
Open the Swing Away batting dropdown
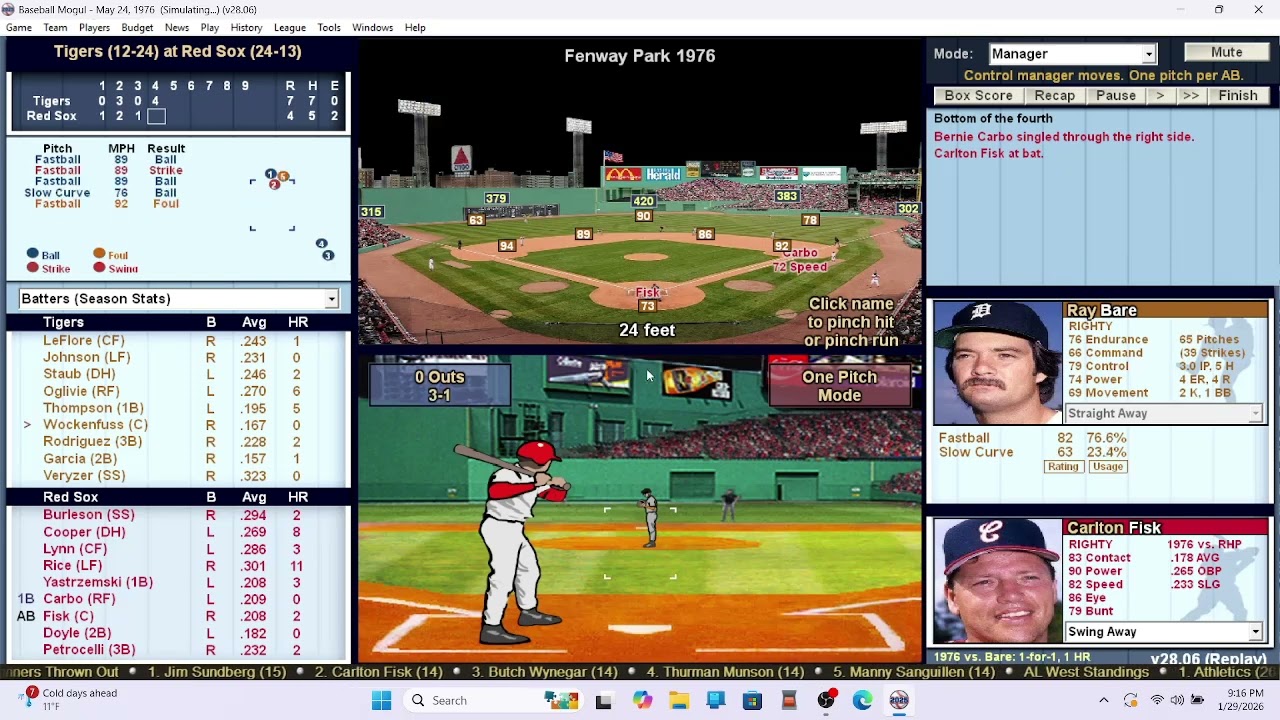[1165, 632]
